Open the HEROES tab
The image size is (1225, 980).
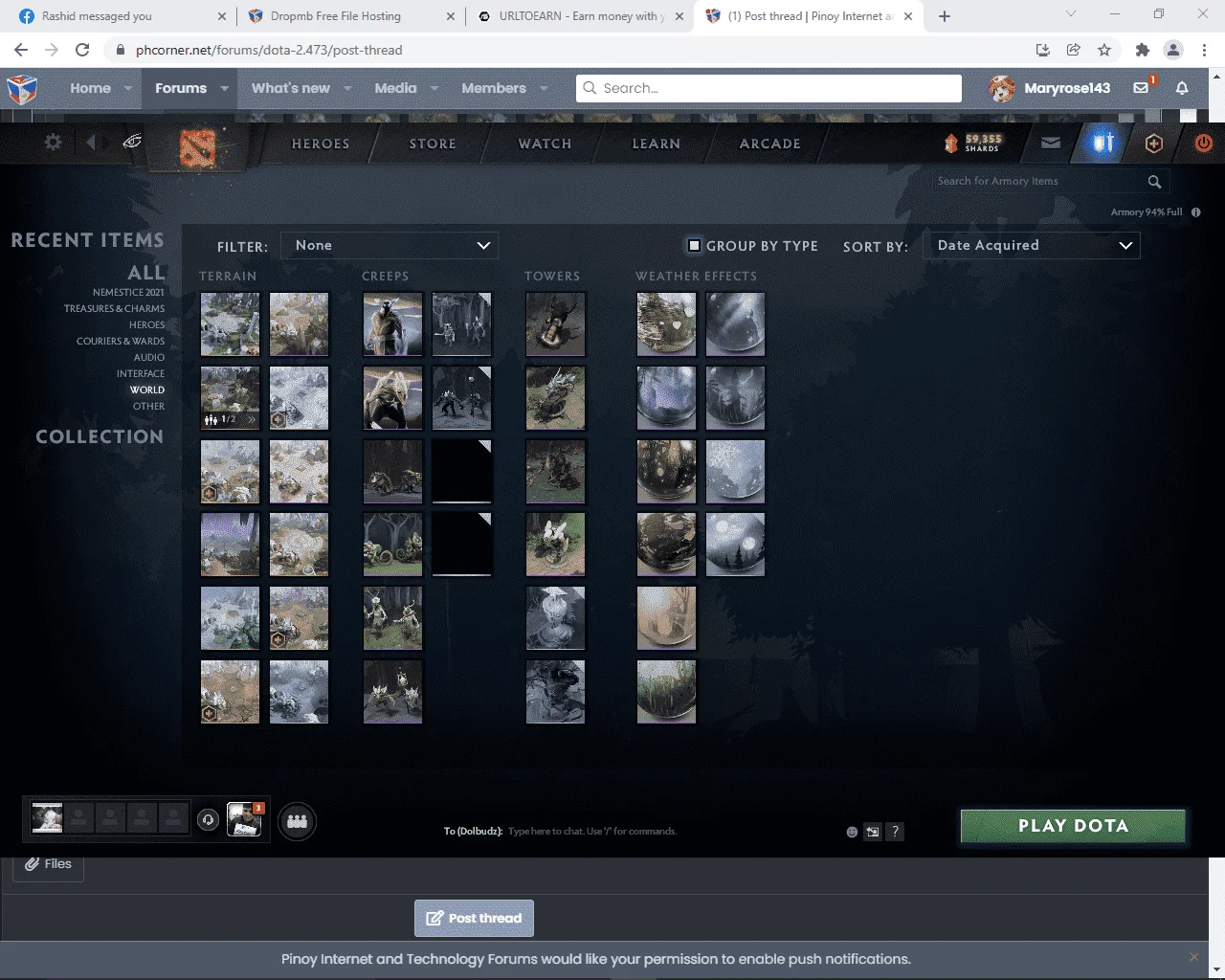pyautogui.click(x=321, y=144)
